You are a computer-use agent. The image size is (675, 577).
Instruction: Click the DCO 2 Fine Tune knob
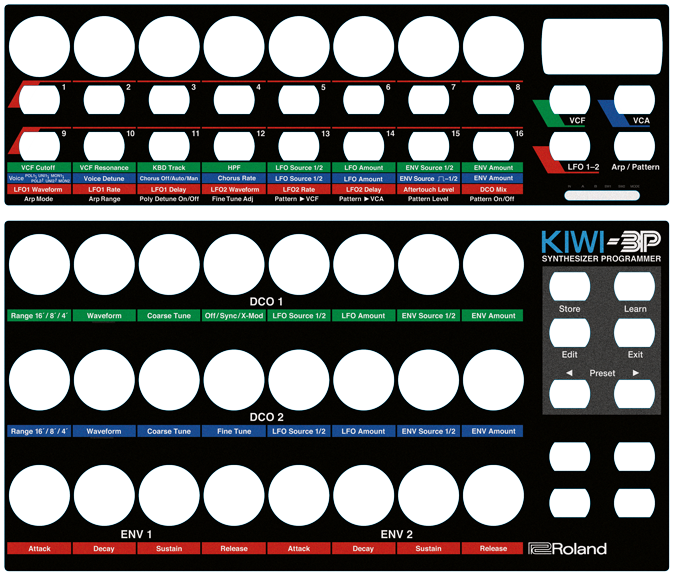pos(234,380)
